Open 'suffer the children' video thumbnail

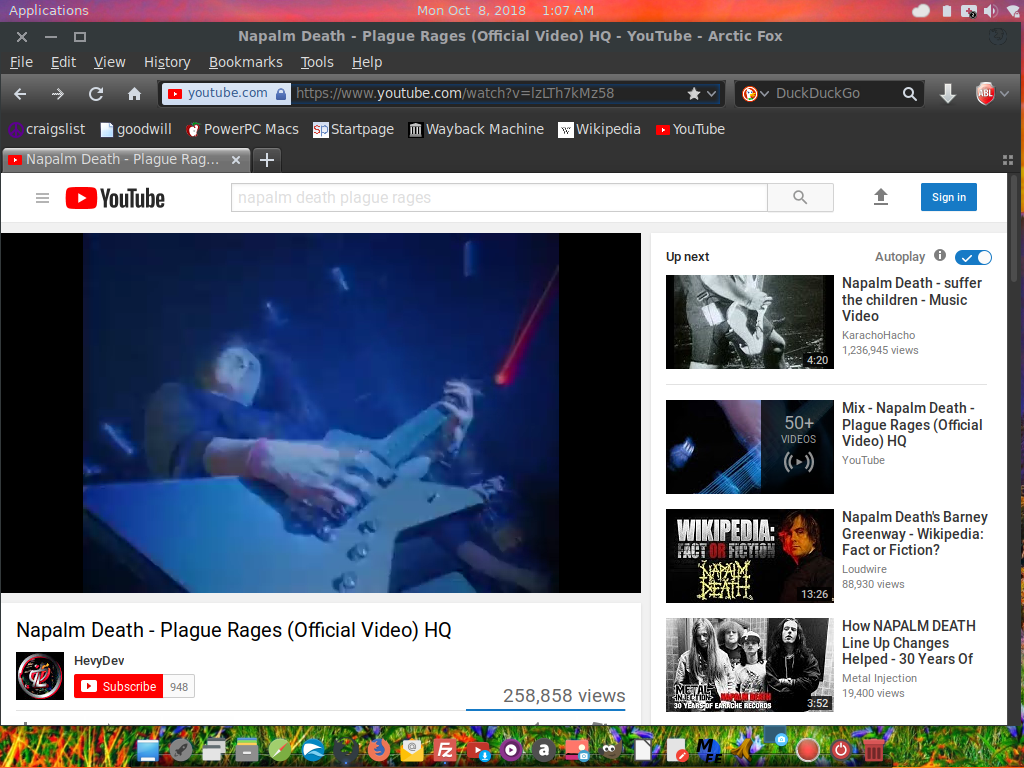coord(750,322)
